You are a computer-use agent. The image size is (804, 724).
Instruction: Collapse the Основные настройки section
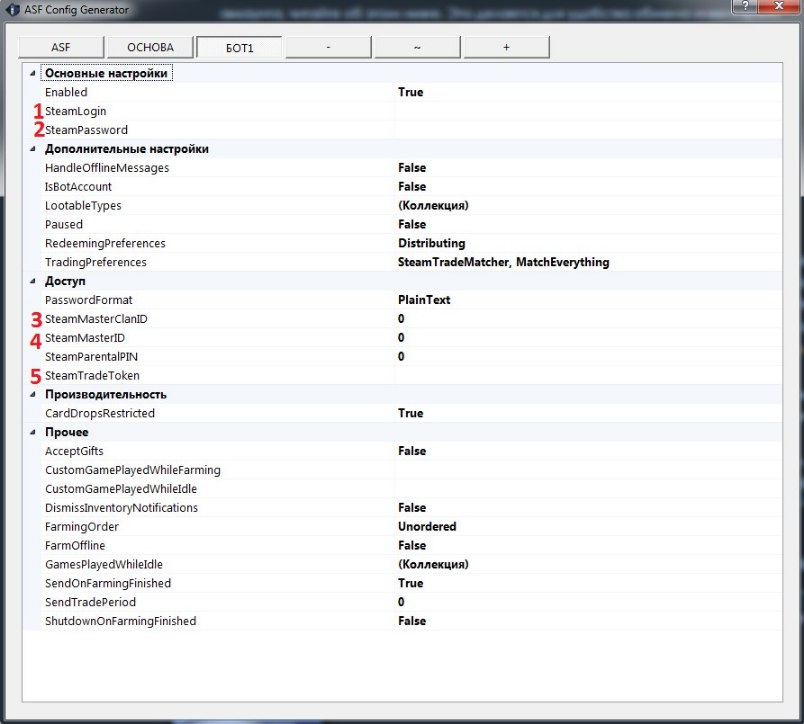coord(33,73)
